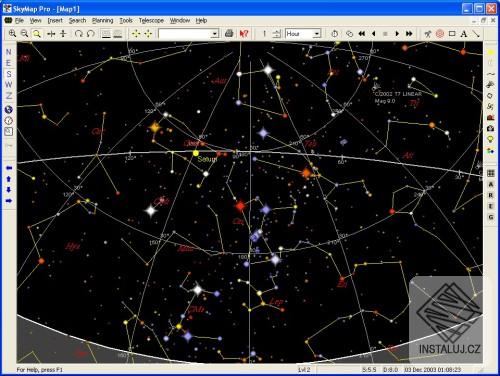
Task: Adjust the time step spinner arrows
Action: pyautogui.click(x=277, y=34)
